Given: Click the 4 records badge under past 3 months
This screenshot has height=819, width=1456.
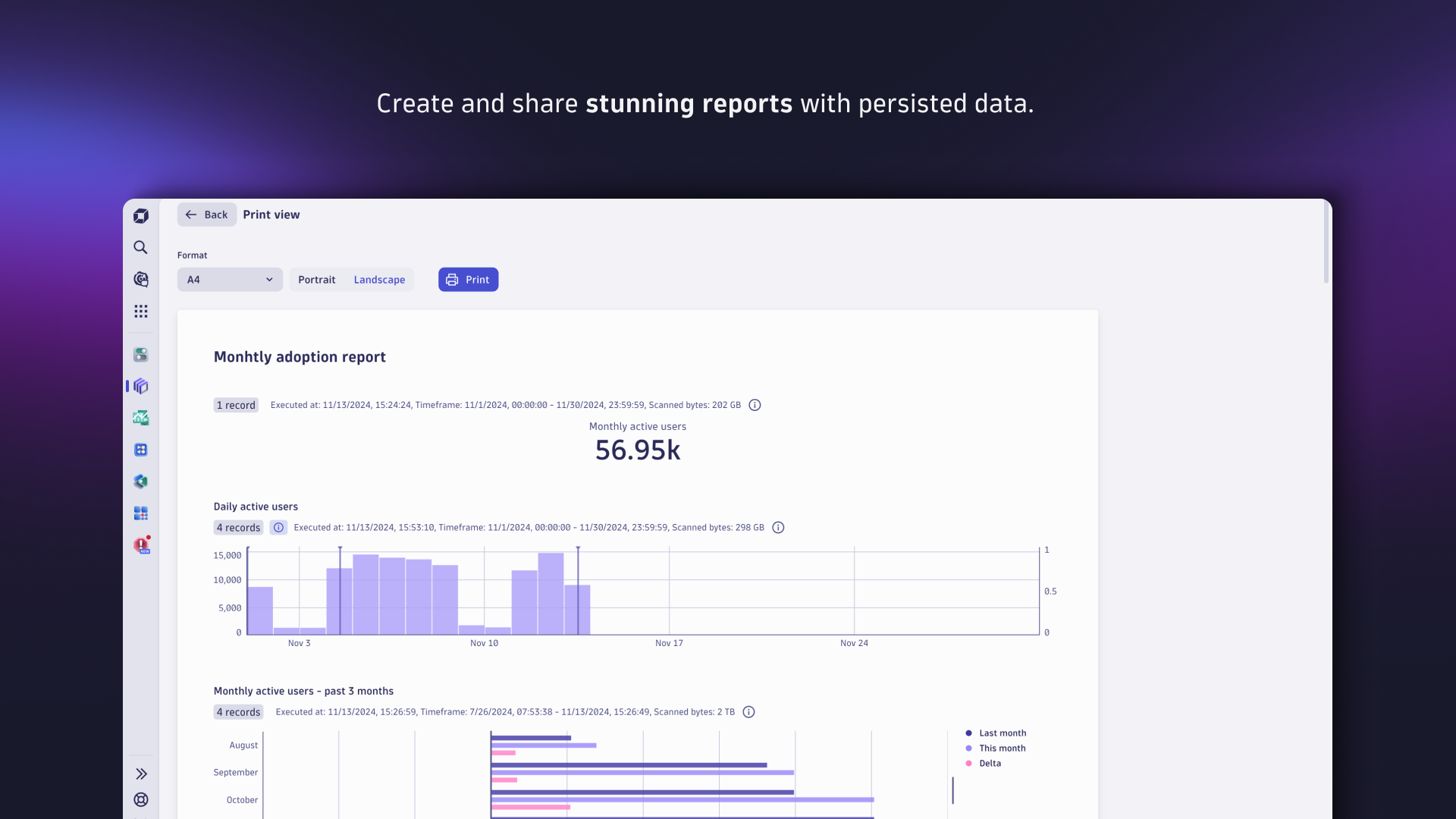Looking at the screenshot, I should (238, 712).
